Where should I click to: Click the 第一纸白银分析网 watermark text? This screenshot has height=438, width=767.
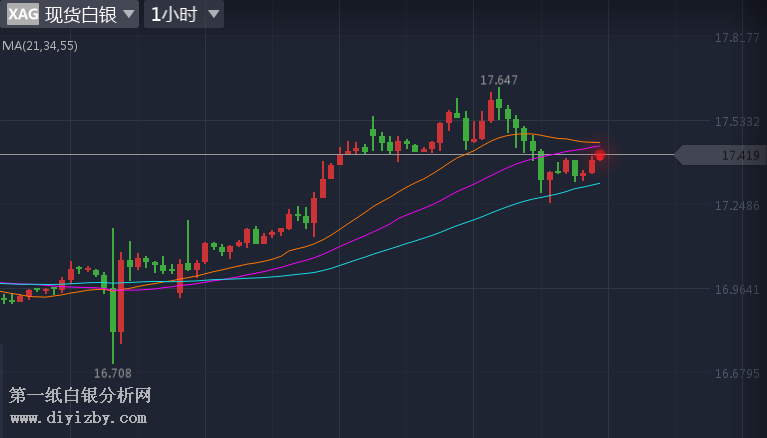point(80,396)
